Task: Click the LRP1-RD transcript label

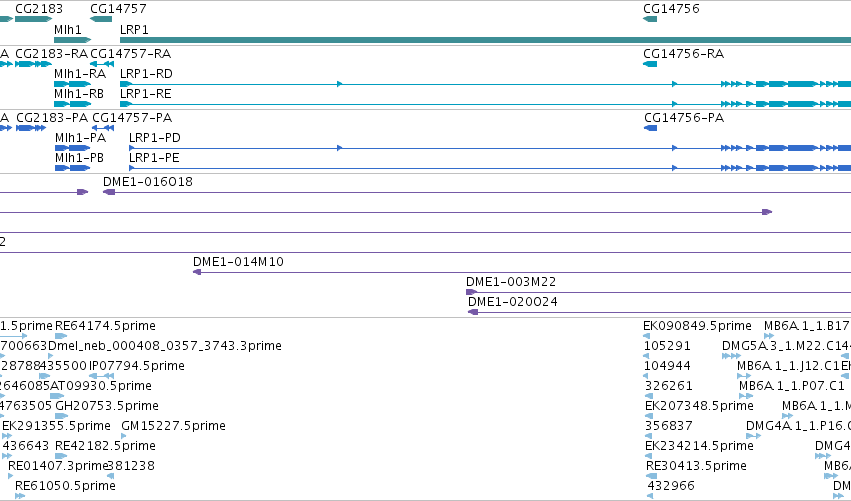Action: (x=146, y=74)
